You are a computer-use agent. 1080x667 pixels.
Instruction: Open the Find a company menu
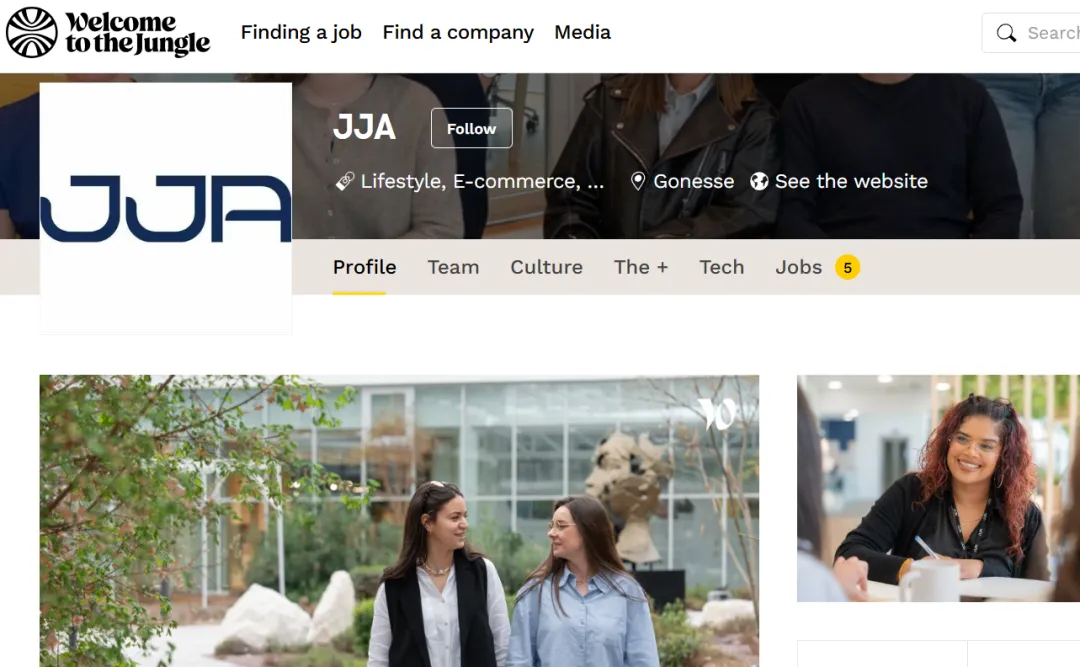(458, 32)
